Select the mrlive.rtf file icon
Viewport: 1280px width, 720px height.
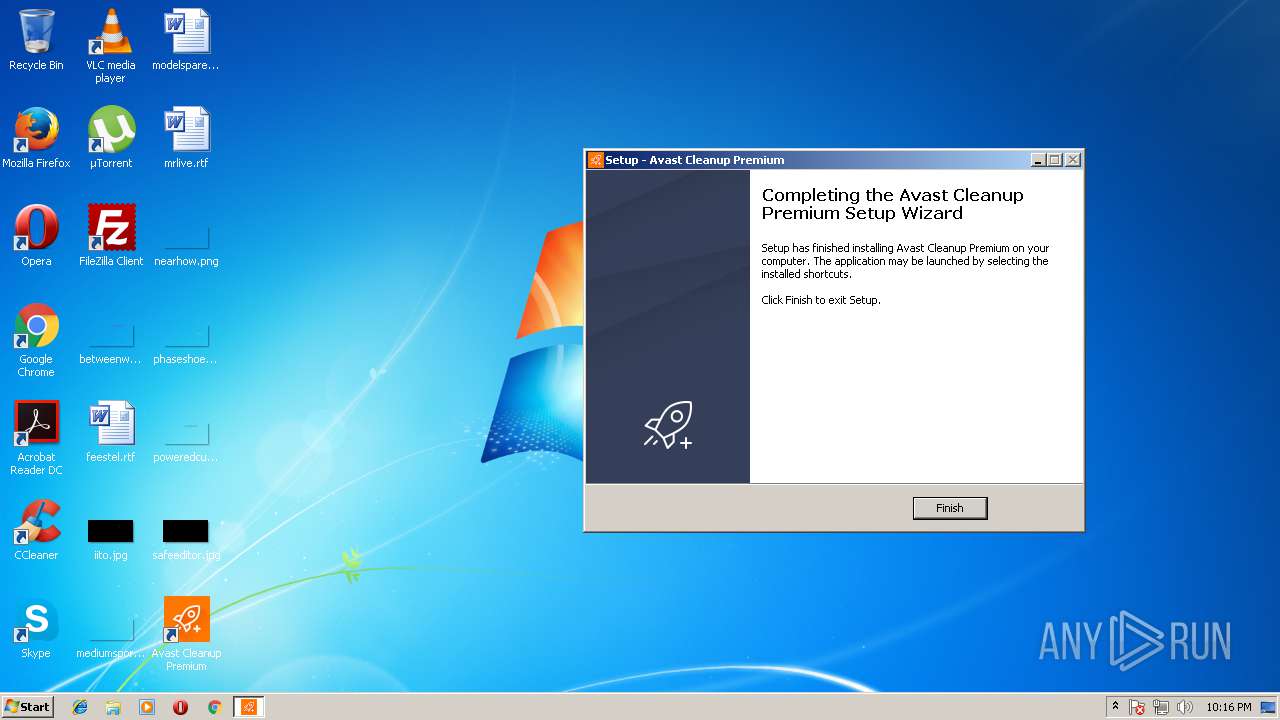(186, 138)
